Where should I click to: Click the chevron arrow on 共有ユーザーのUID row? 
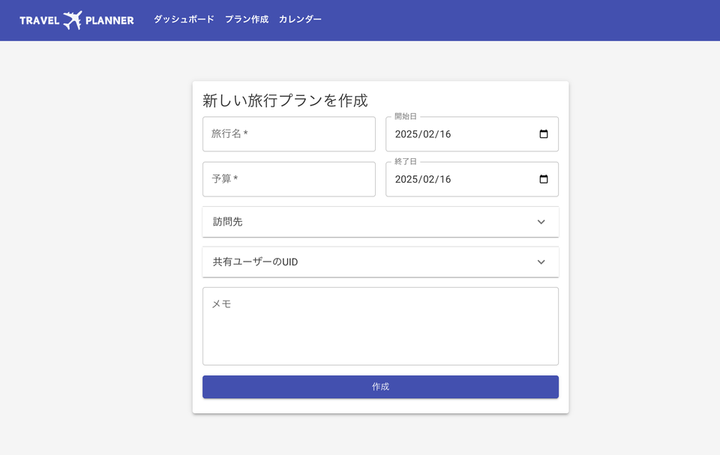pyautogui.click(x=541, y=262)
